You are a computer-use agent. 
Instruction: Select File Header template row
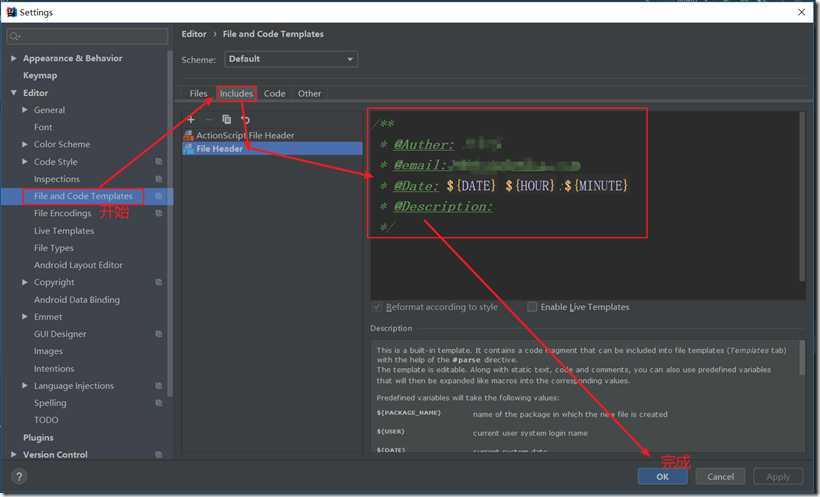pyautogui.click(x=272, y=149)
